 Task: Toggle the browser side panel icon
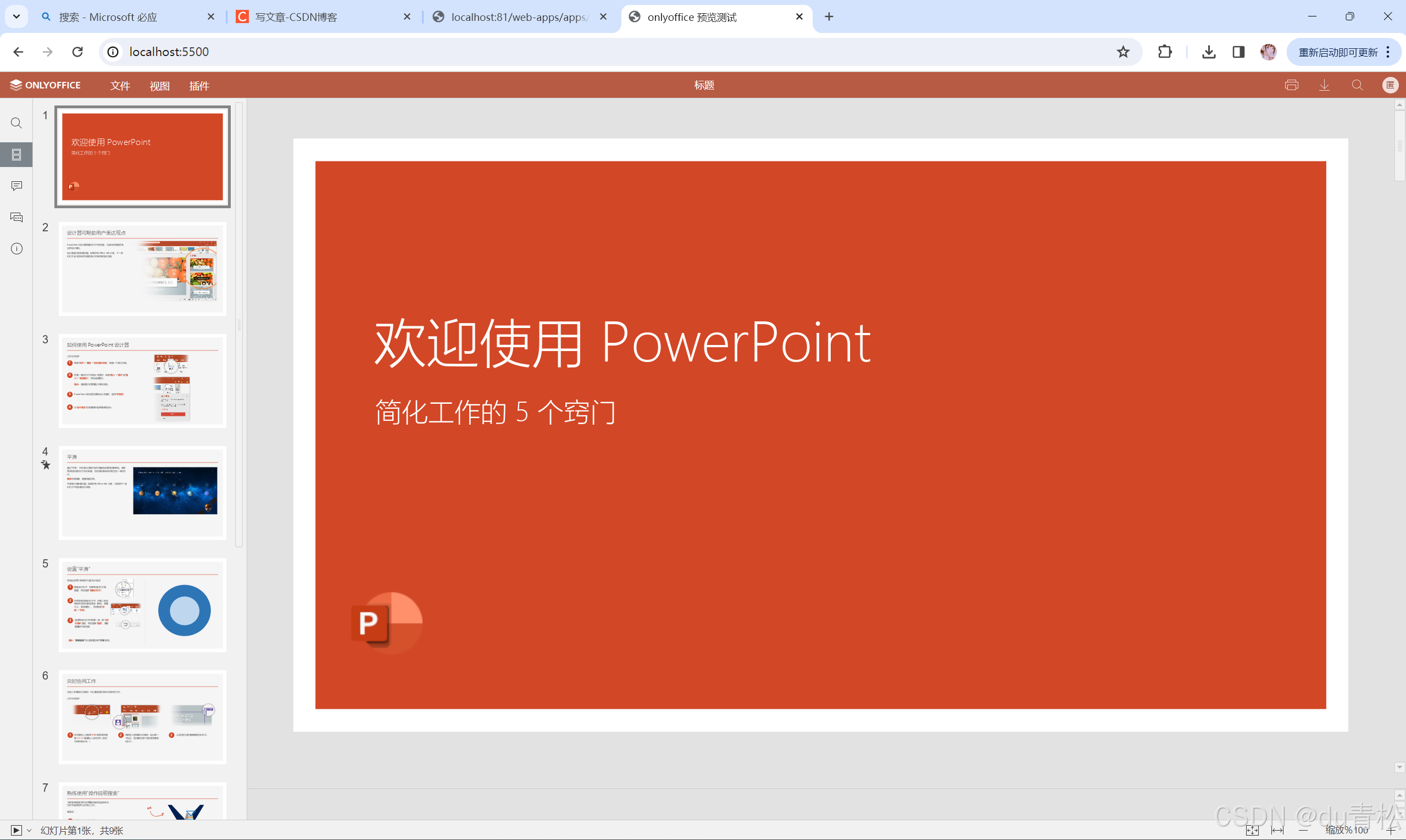coord(1238,52)
